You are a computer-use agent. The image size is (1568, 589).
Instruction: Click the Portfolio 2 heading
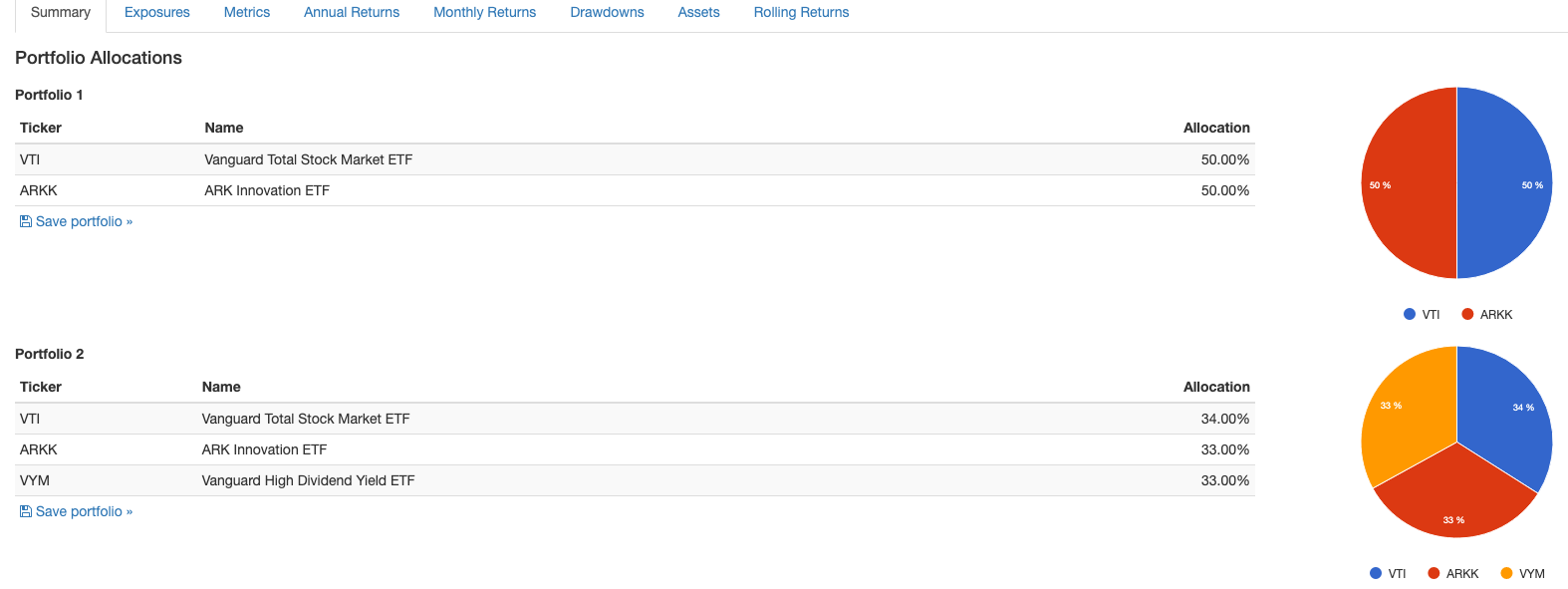click(x=50, y=354)
